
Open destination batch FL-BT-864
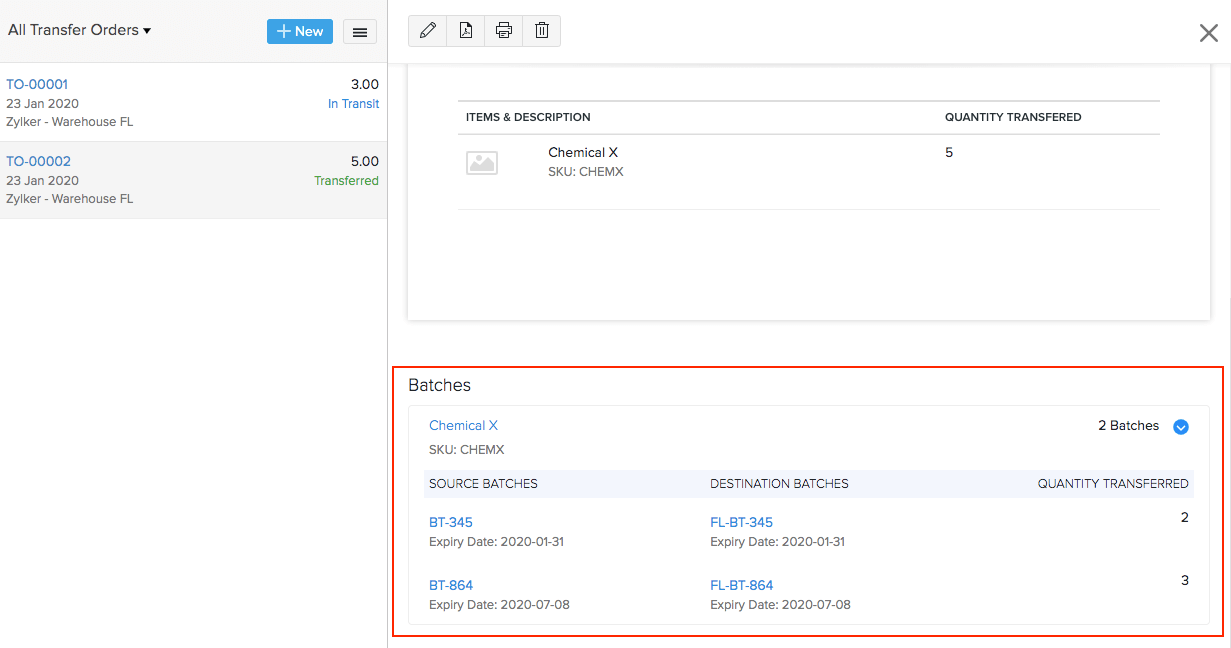pos(741,585)
